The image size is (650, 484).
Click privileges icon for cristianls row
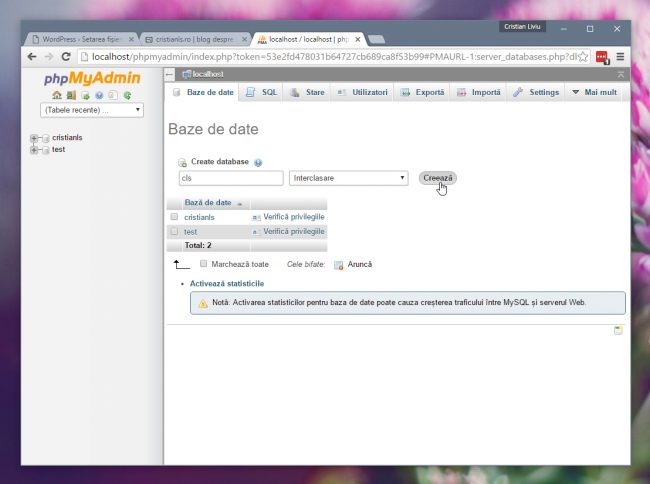coord(256,217)
